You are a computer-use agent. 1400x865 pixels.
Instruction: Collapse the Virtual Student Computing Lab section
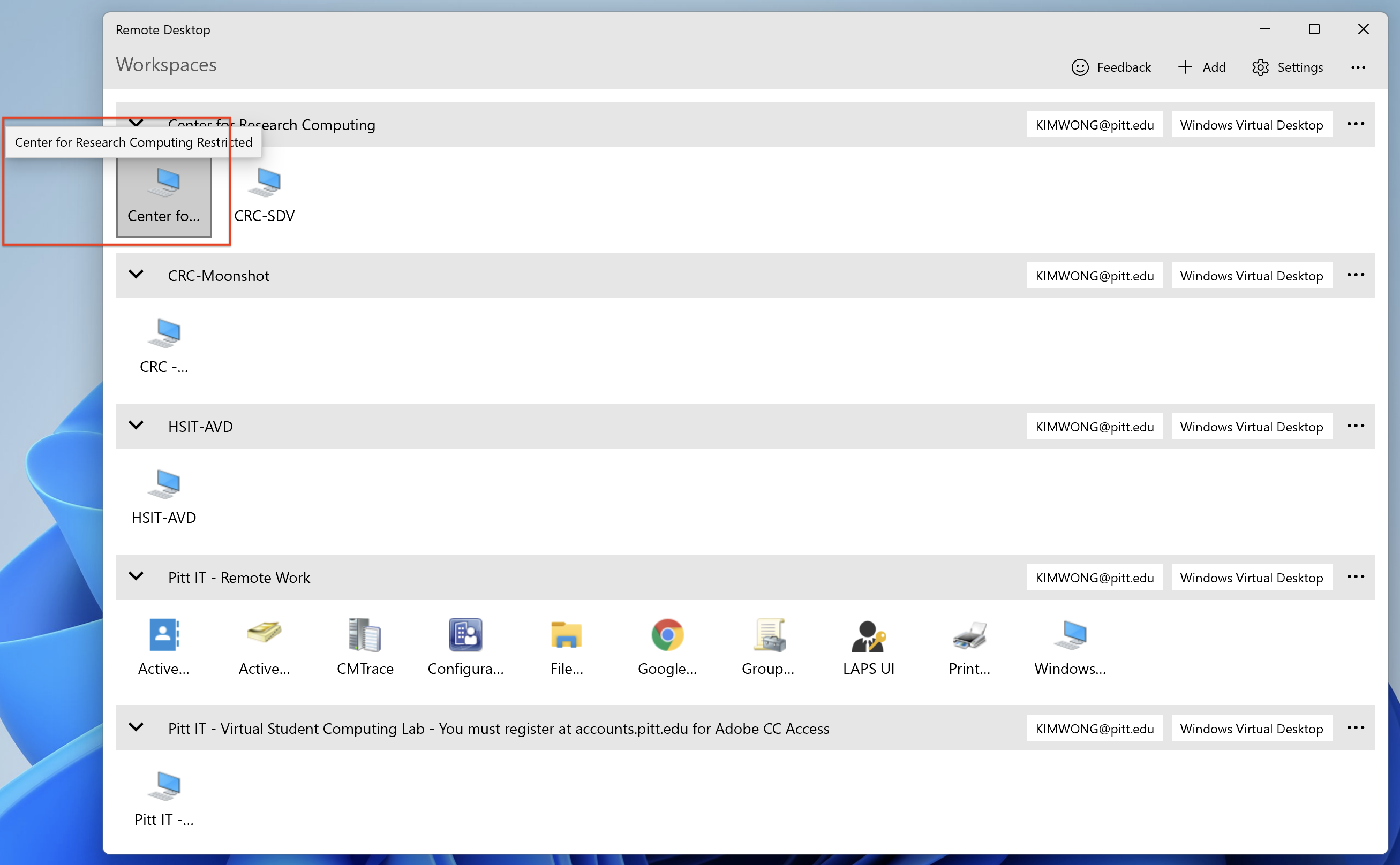point(136,727)
